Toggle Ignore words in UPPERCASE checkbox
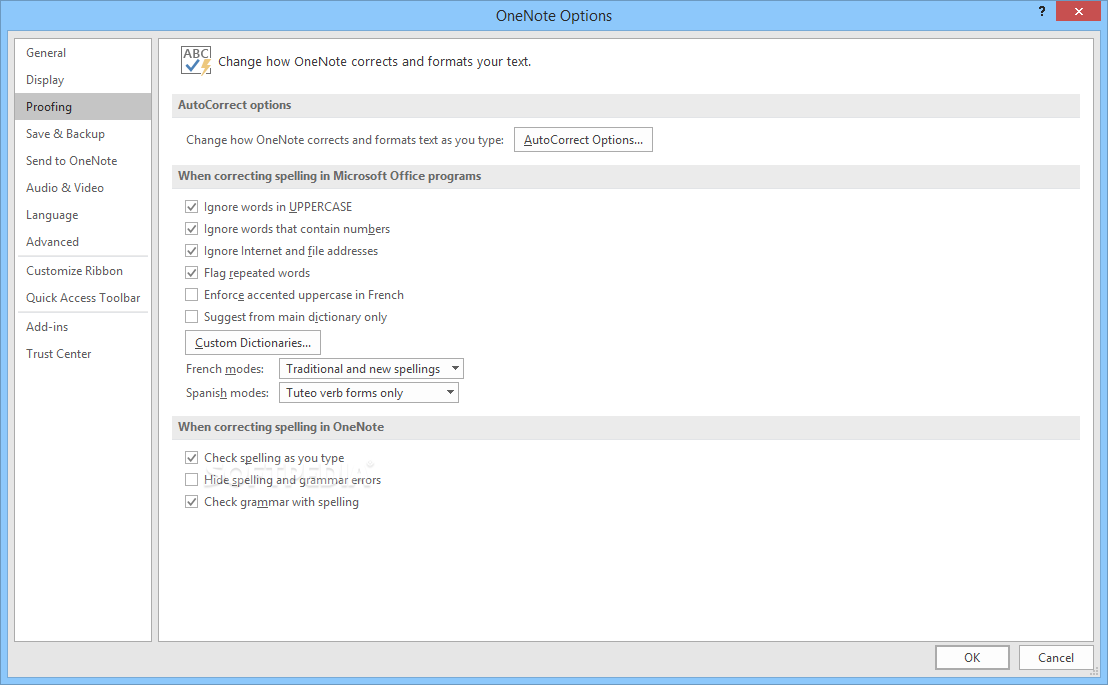This screenshot has width=1108, height=685. tap(192, 207)
